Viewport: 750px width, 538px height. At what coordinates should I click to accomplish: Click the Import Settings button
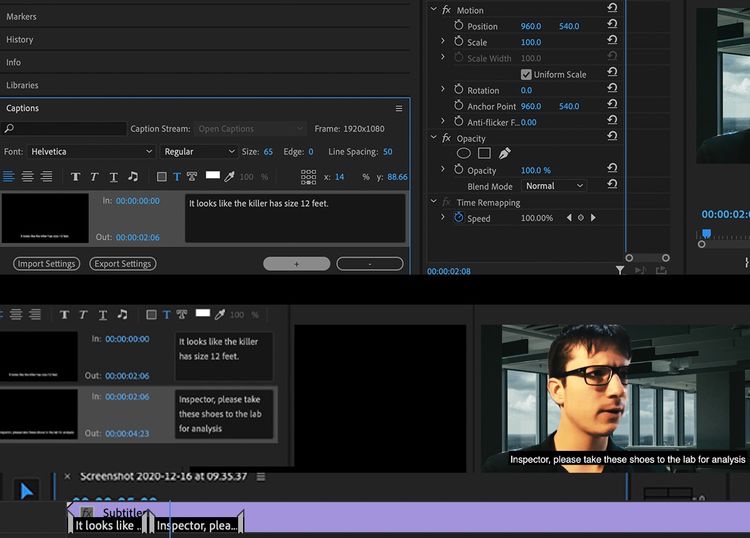click(x=47, y=264)
